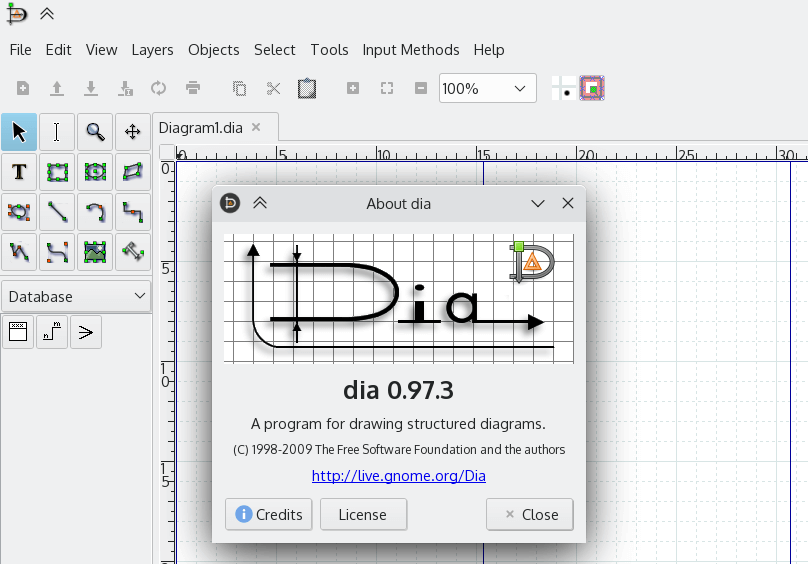Select the Box tool

coord(57,172)
